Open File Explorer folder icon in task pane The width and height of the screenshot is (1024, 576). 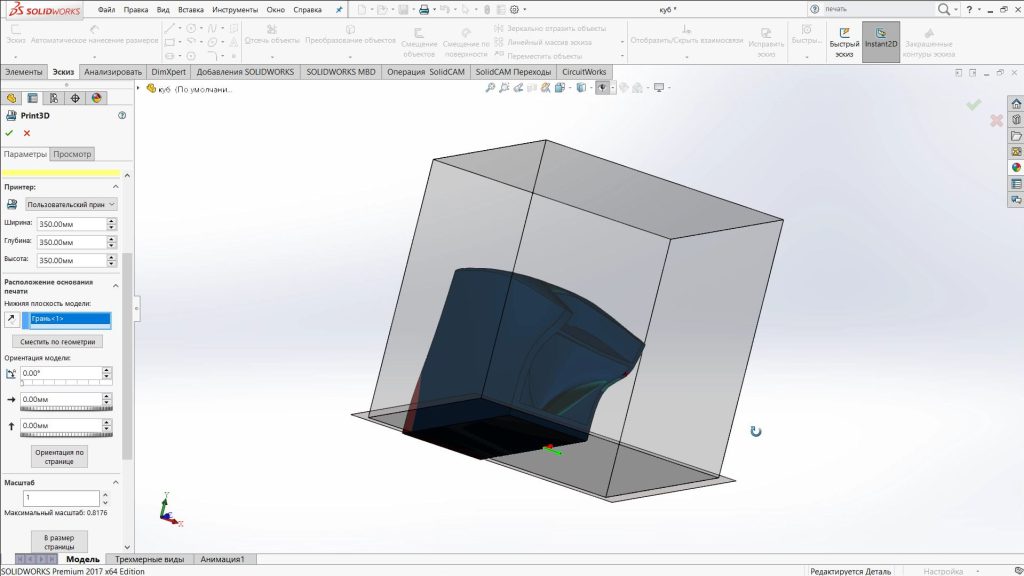1016,136
